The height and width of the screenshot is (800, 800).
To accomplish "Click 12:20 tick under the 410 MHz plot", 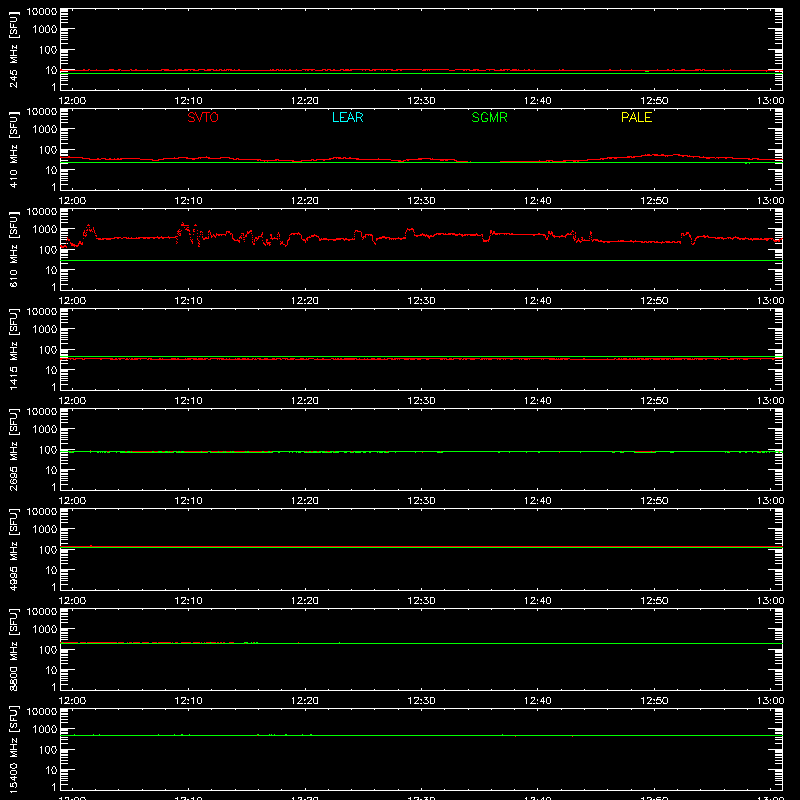I will (305, 201).
